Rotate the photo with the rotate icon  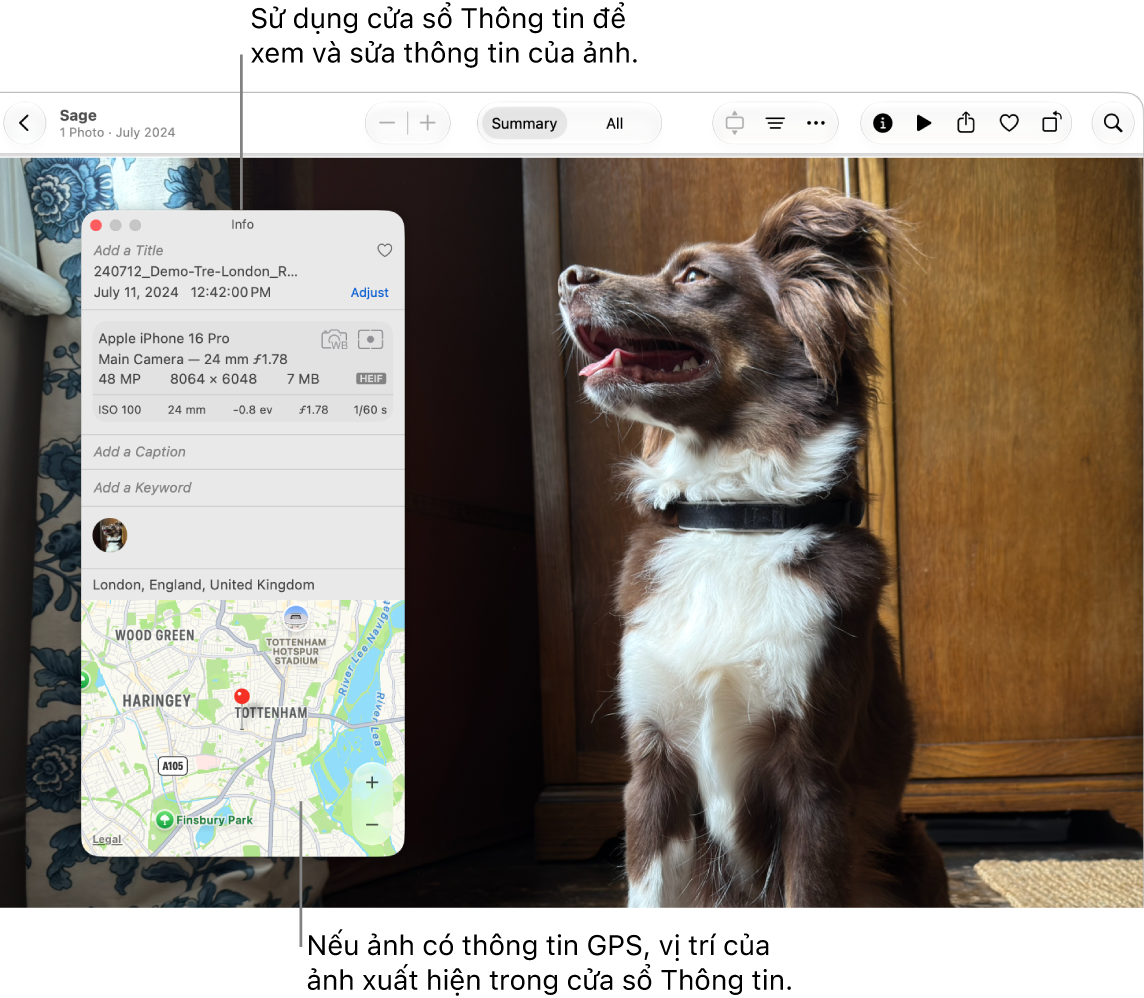point(1051,123)
